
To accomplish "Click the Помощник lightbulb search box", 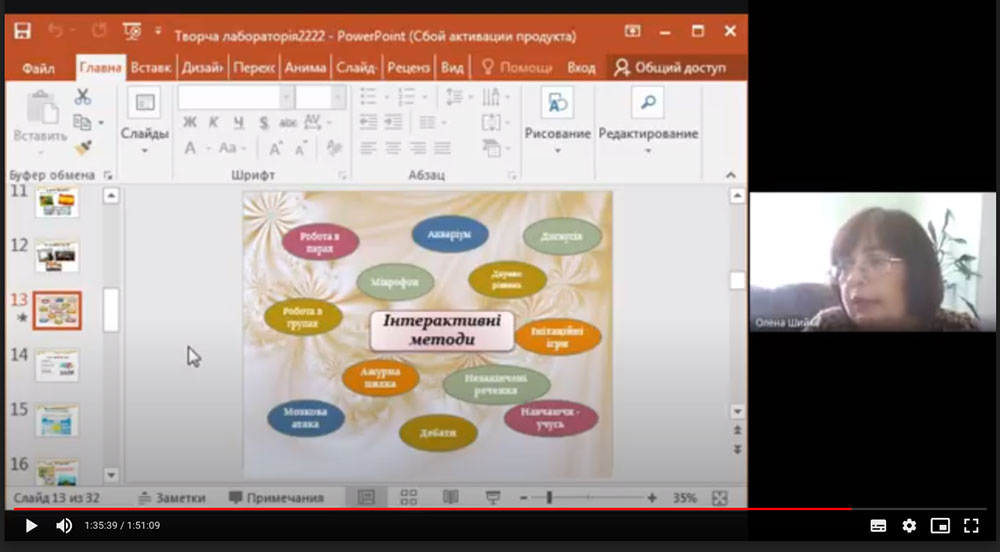I will (517, 68).
